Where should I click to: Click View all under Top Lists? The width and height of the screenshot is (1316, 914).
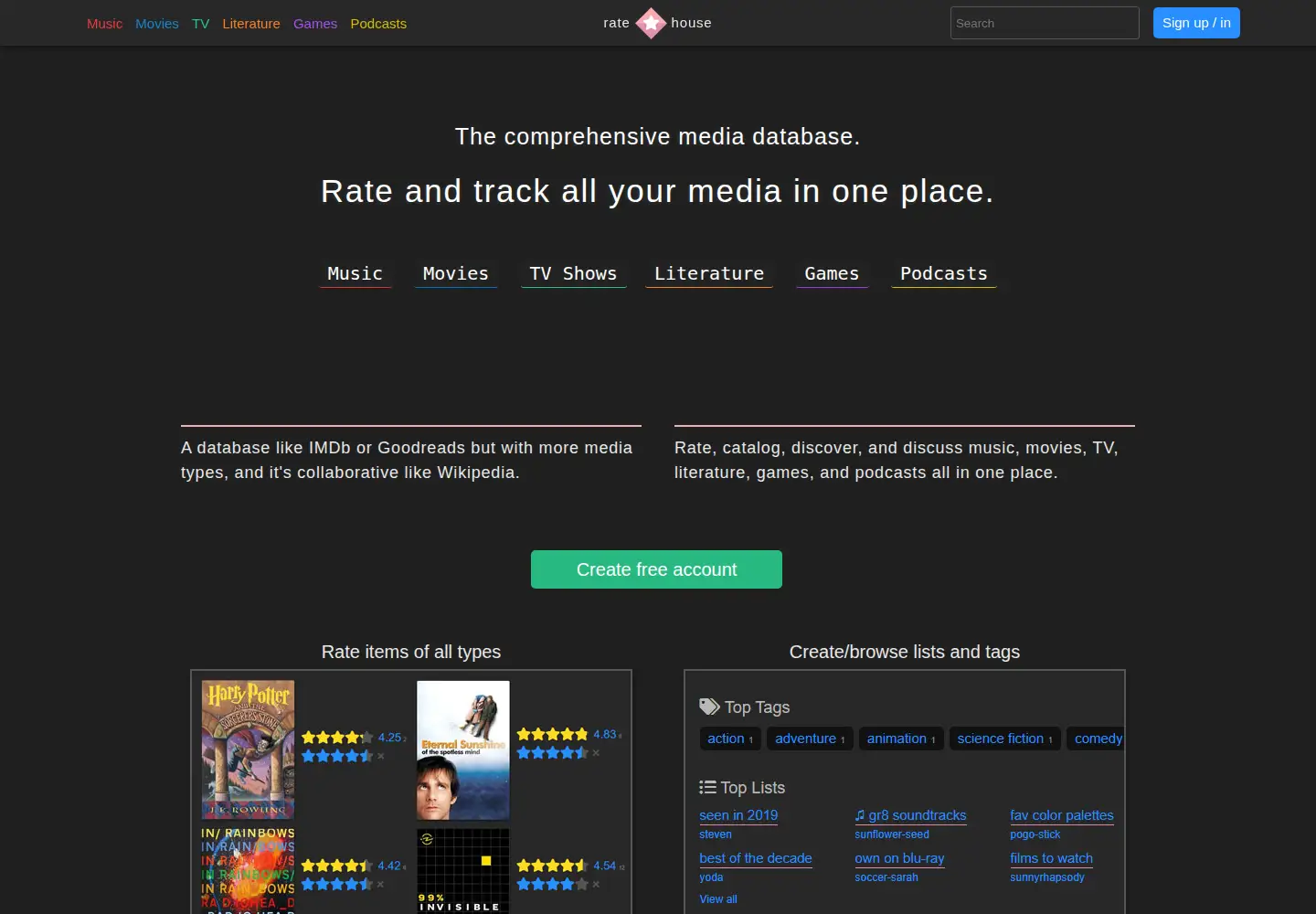click(718, 899)
